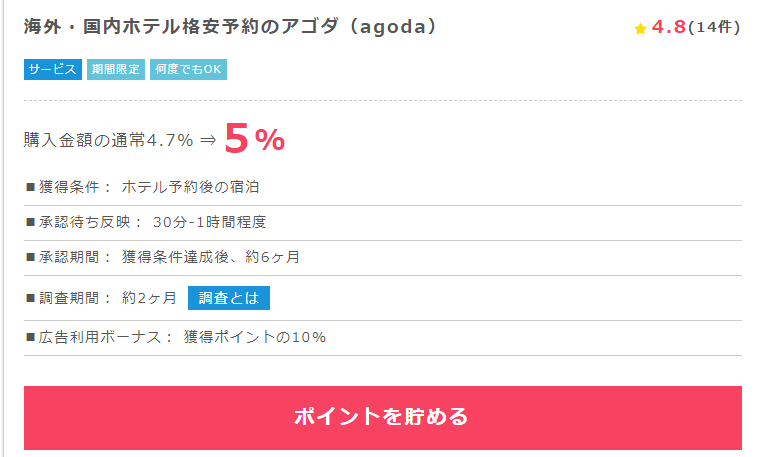Click the large red 5% rate
760x457 pixels.
coord(254,139)
